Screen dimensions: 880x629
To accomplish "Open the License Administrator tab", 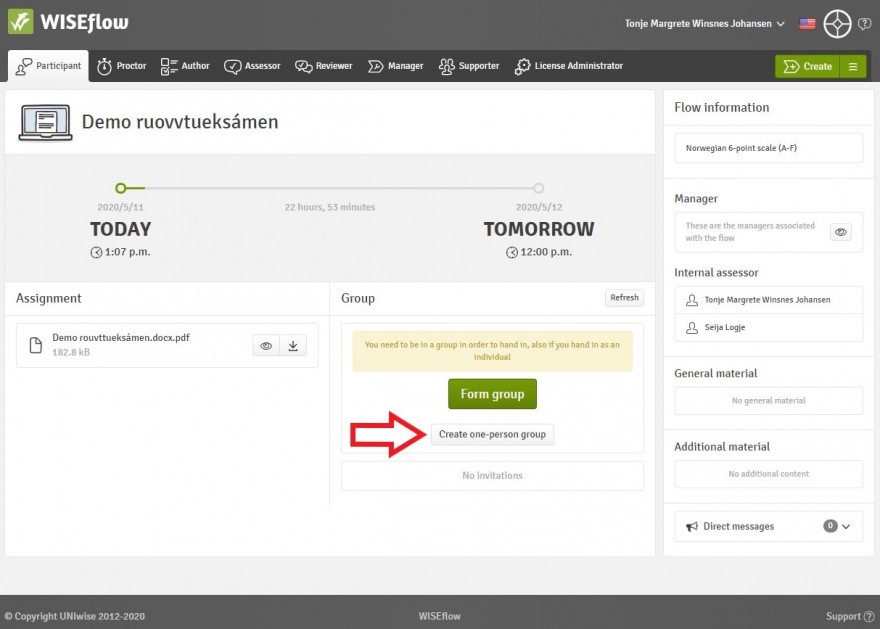I will coord(568,66).
